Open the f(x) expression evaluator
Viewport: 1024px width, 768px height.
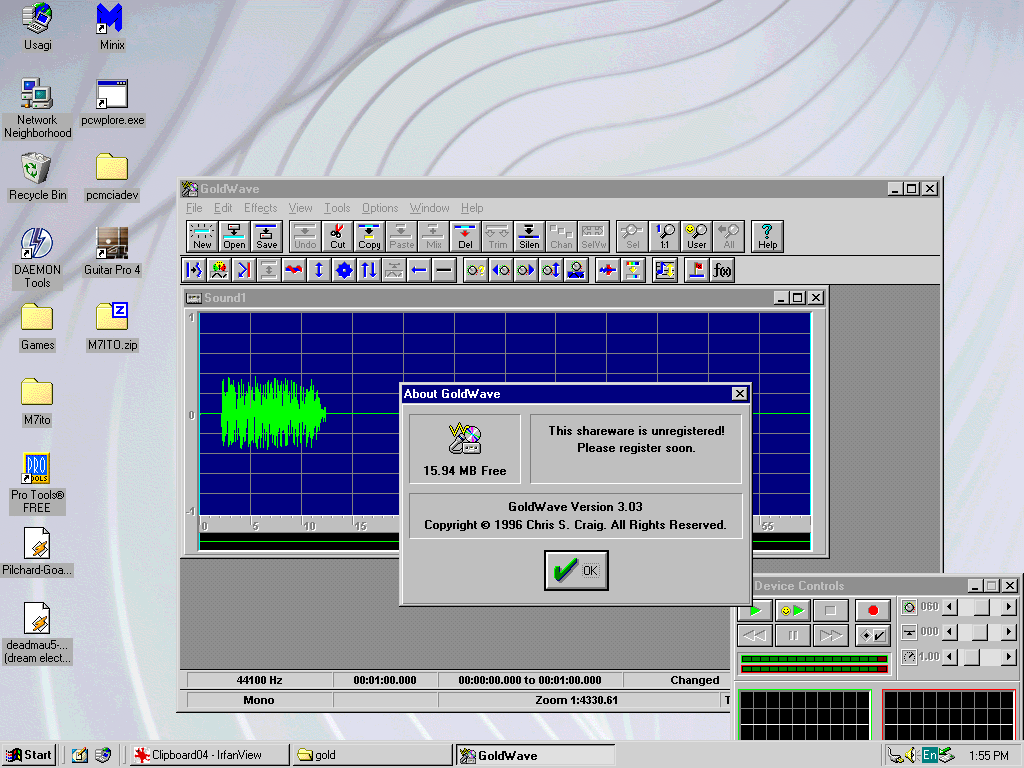722,270
